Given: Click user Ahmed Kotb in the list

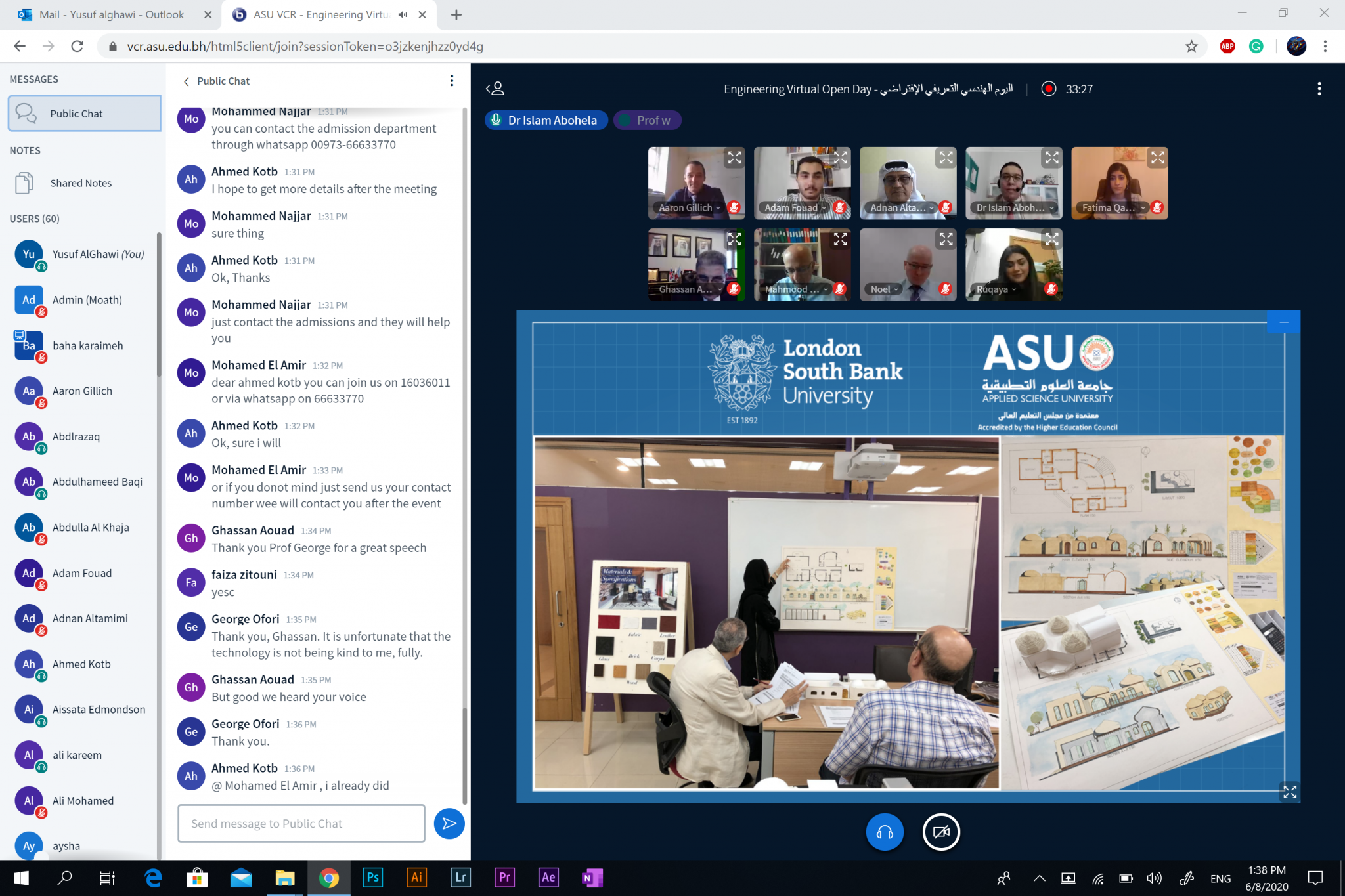Looking at the screenshot, I should tap(81, 664).
